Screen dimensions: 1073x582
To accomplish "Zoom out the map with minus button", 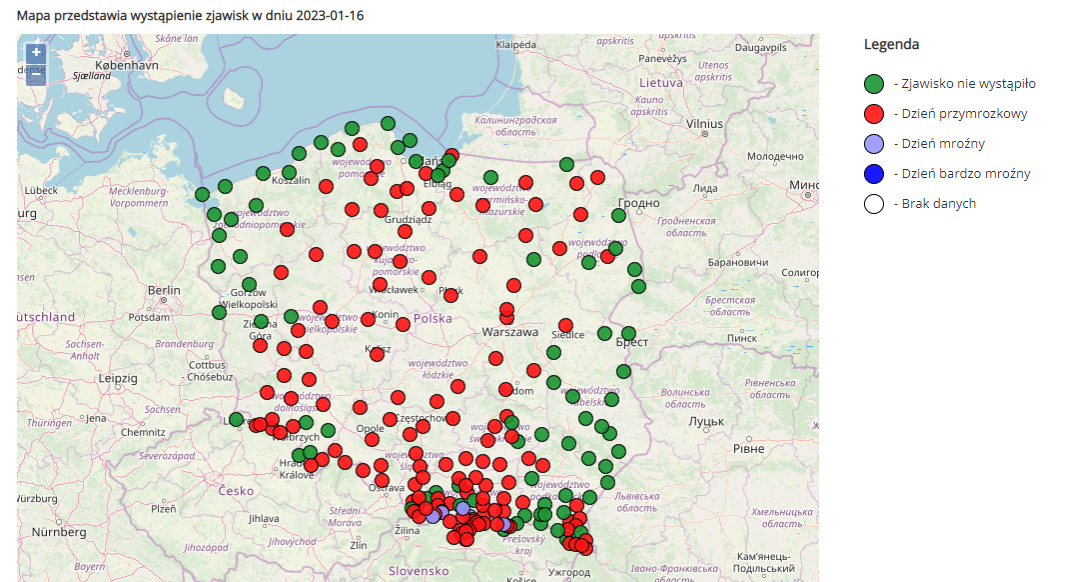I will click(36, 75).
